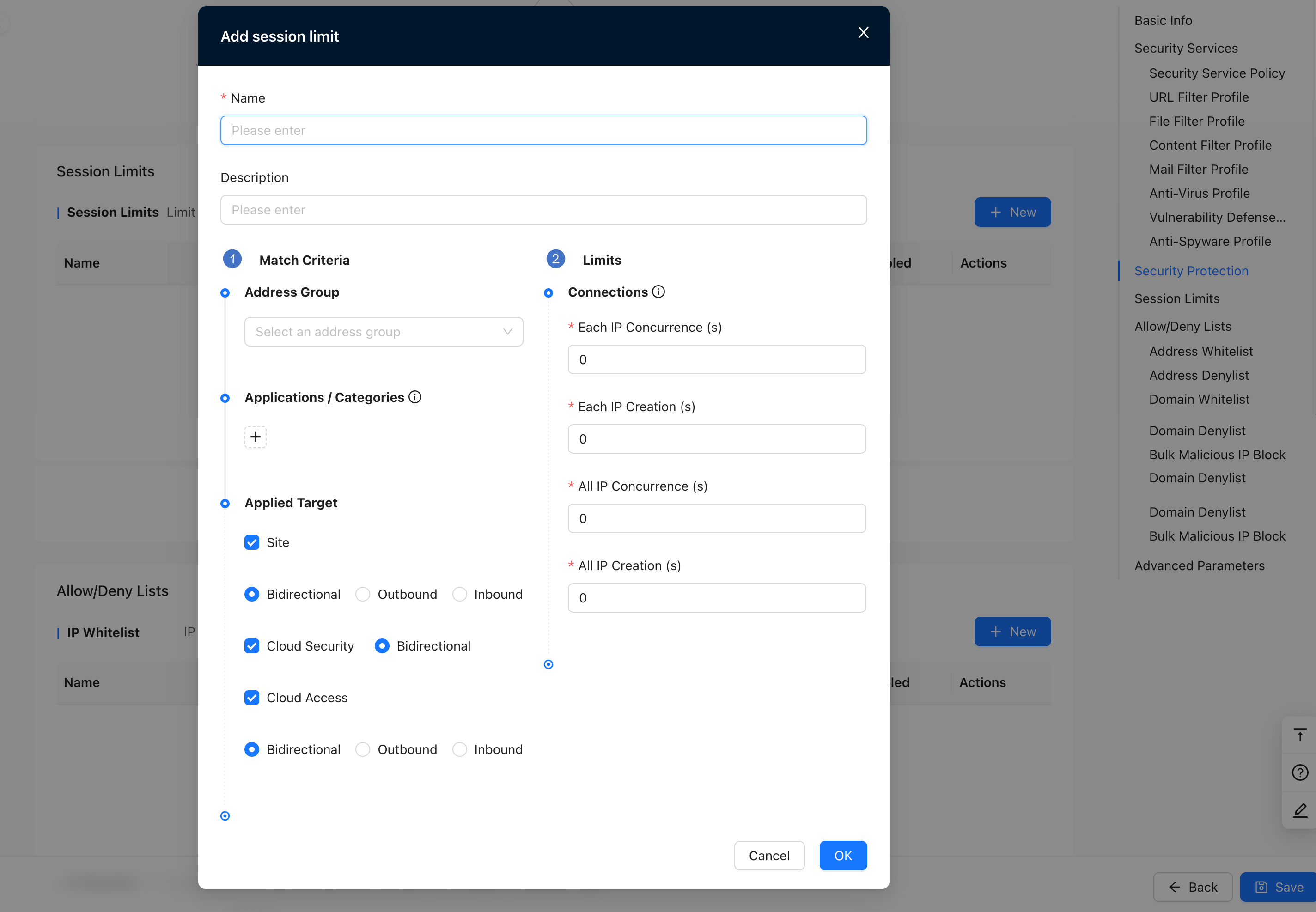This screenshot has width=1316, height=912.
Task: Close the Add session limit dialog
Action: tap(863, 32)
